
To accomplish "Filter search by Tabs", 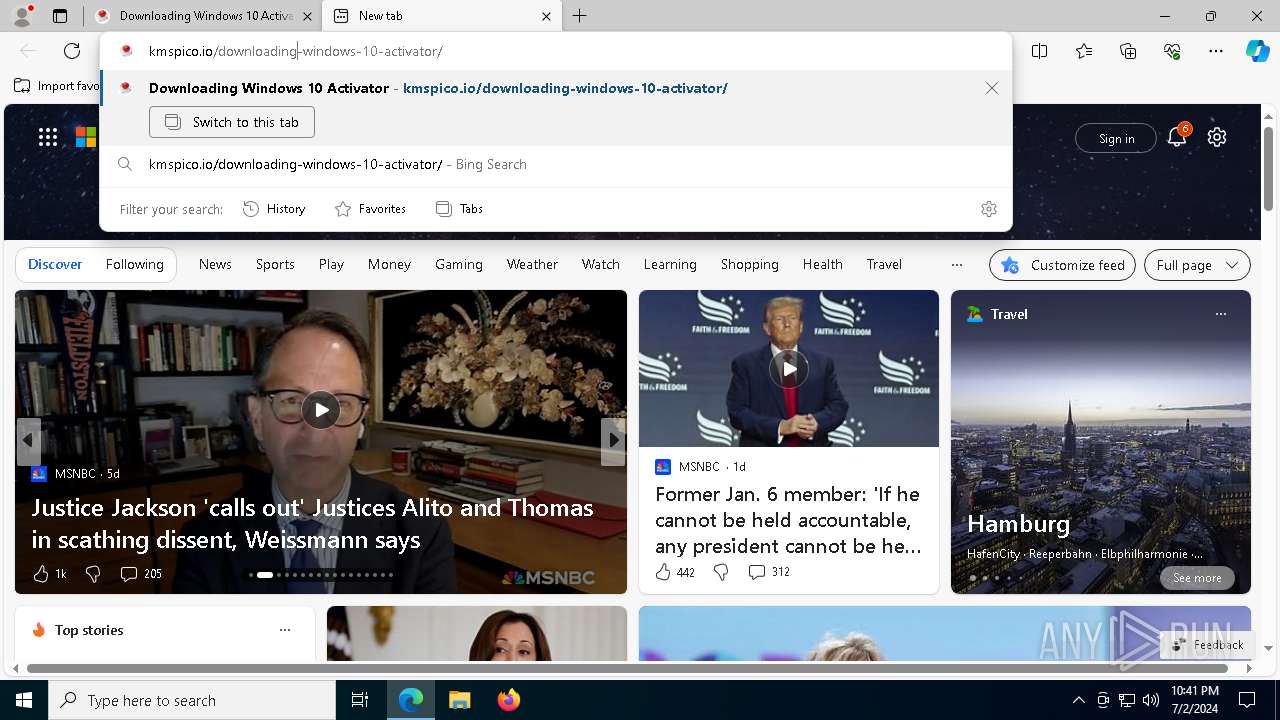I will (459, 209).
